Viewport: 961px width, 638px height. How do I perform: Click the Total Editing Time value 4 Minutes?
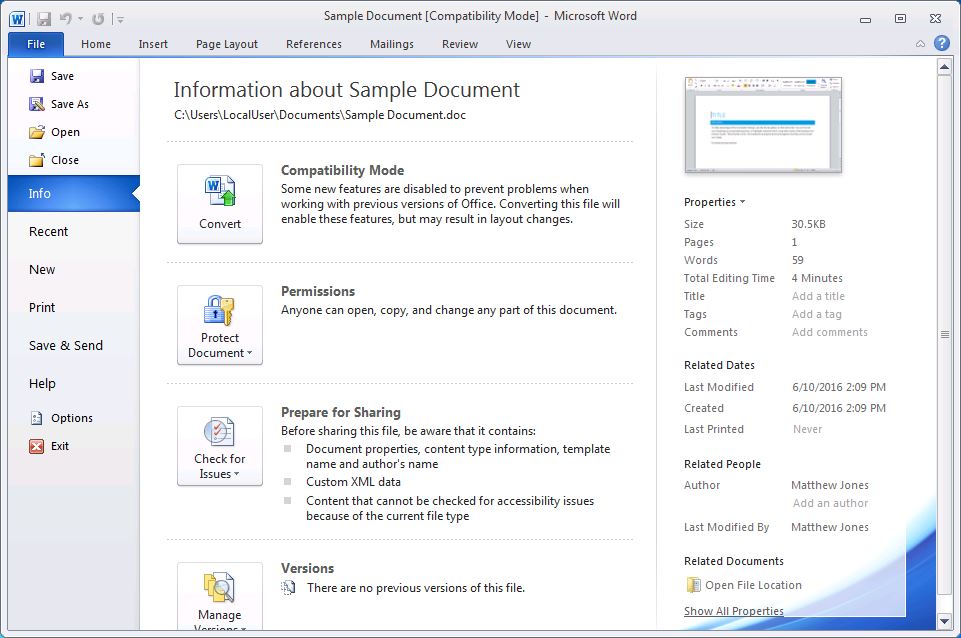(x=817, y=278)
